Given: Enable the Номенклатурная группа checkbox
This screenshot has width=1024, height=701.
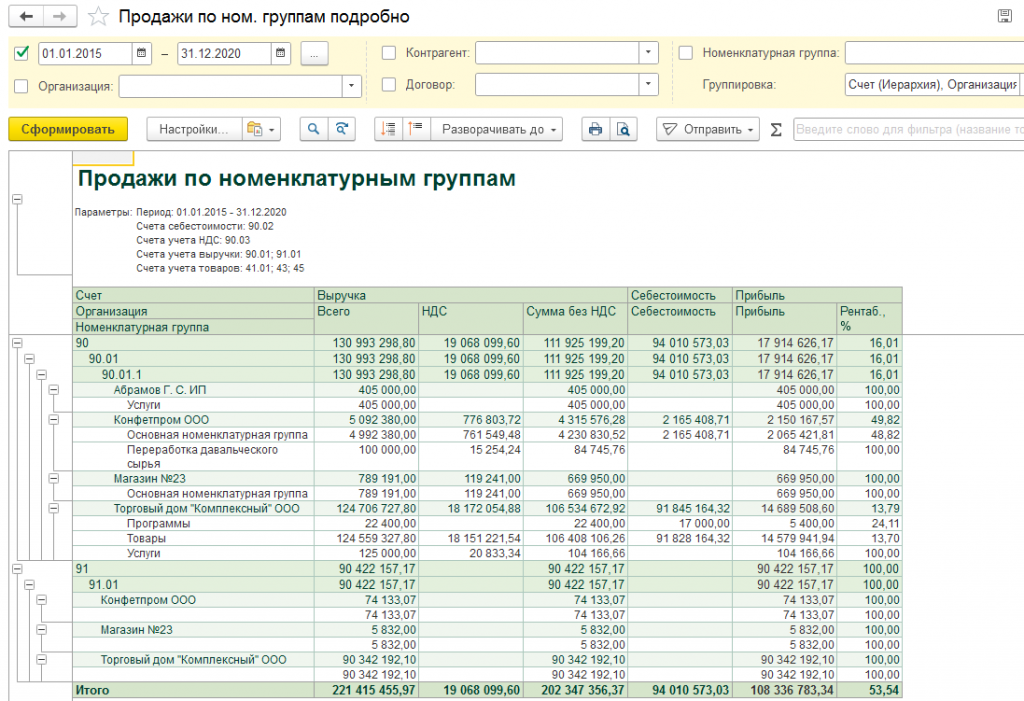Looking at the screenshot, I should [x=686, y=53].
